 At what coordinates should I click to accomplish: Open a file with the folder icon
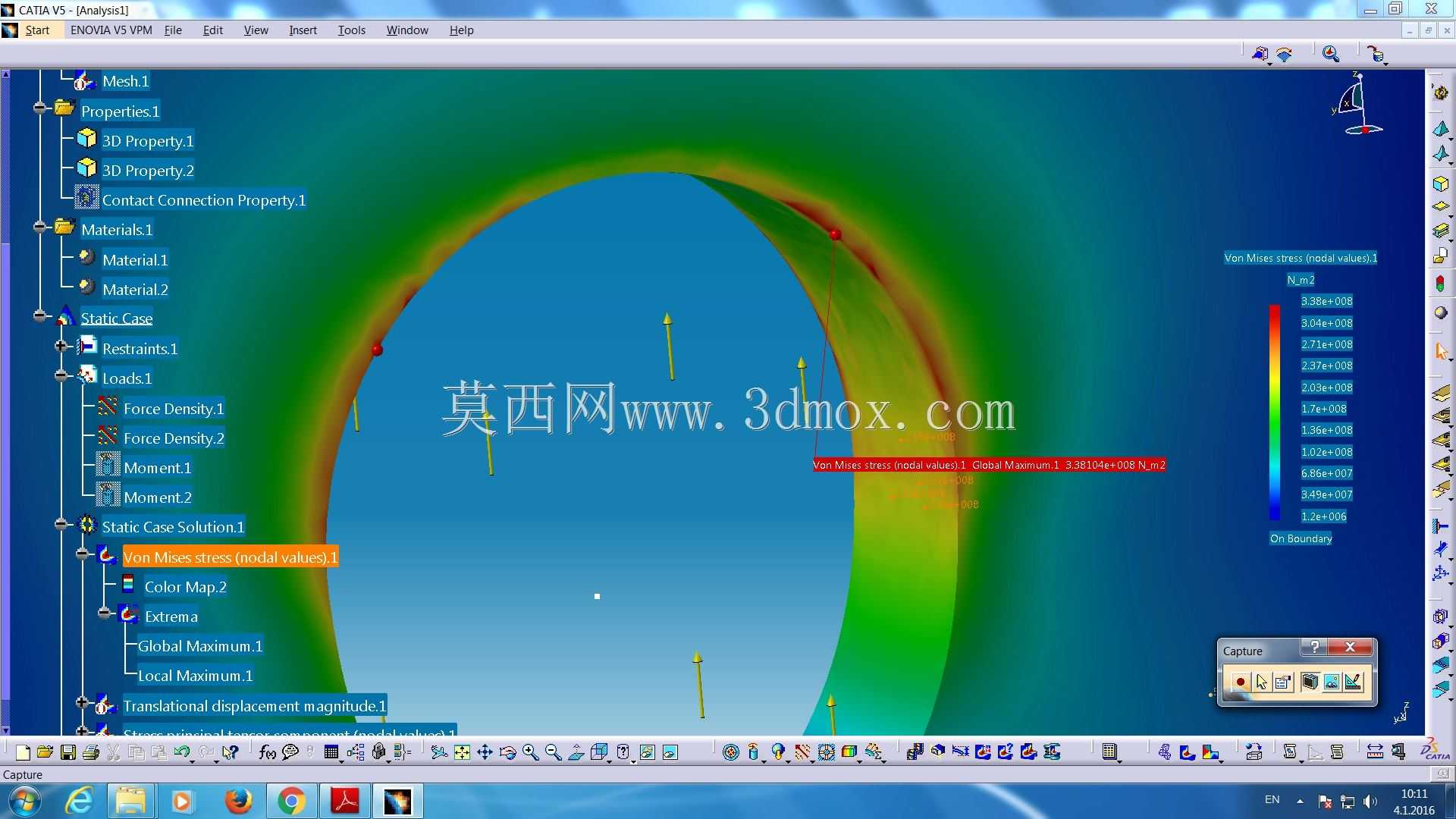click(x=45, y=752)
